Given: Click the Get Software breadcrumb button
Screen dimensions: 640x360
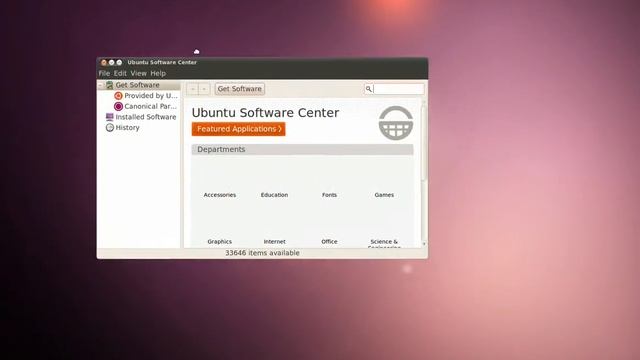Looking at the screenshot, I should (x=240, y=89).
